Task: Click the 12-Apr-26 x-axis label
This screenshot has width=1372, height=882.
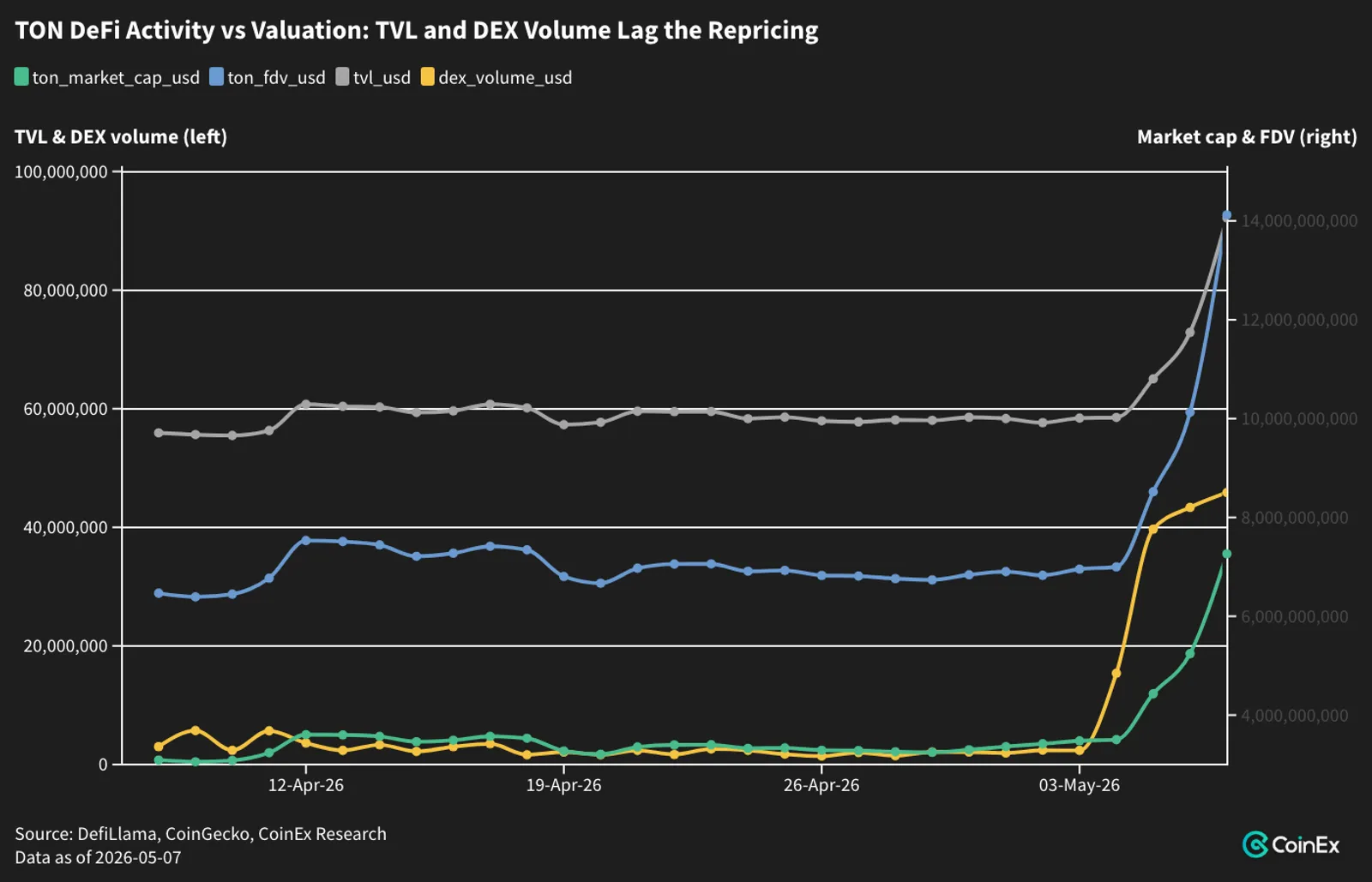Action: pos(306,785)
